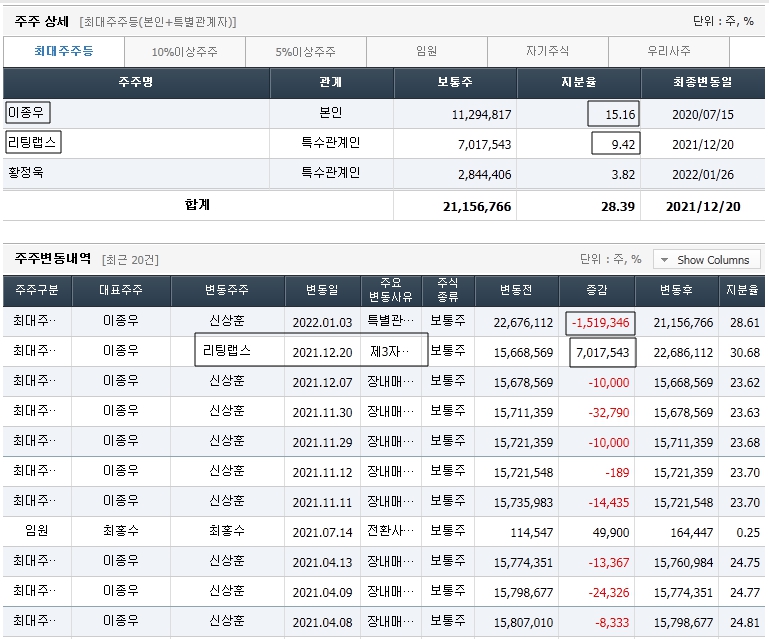The height and width of the screenshot is (639, 769).
Task: Click the decrease value -189
Action: tap(617, 473)
